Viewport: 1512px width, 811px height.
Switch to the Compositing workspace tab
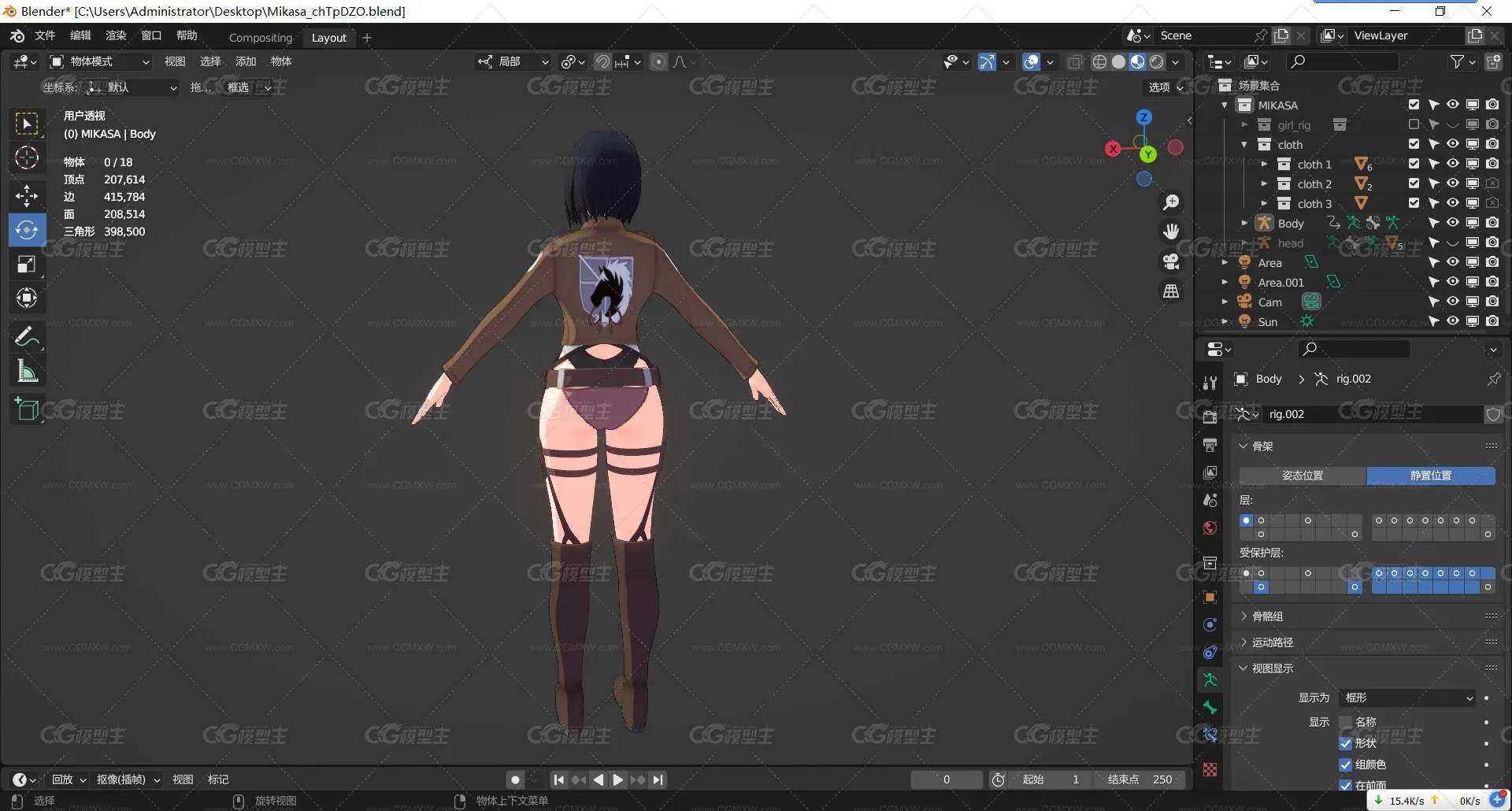tap(261, 38)
